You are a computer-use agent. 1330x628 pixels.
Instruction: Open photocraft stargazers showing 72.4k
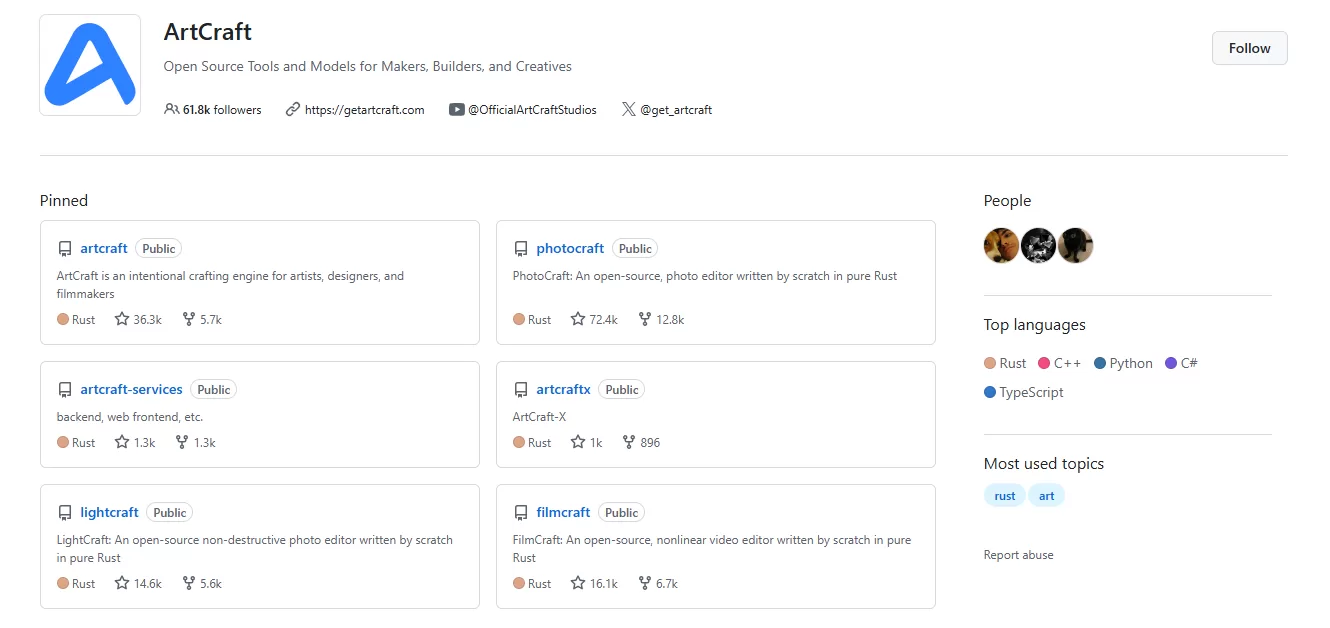(x=594, y=320)
